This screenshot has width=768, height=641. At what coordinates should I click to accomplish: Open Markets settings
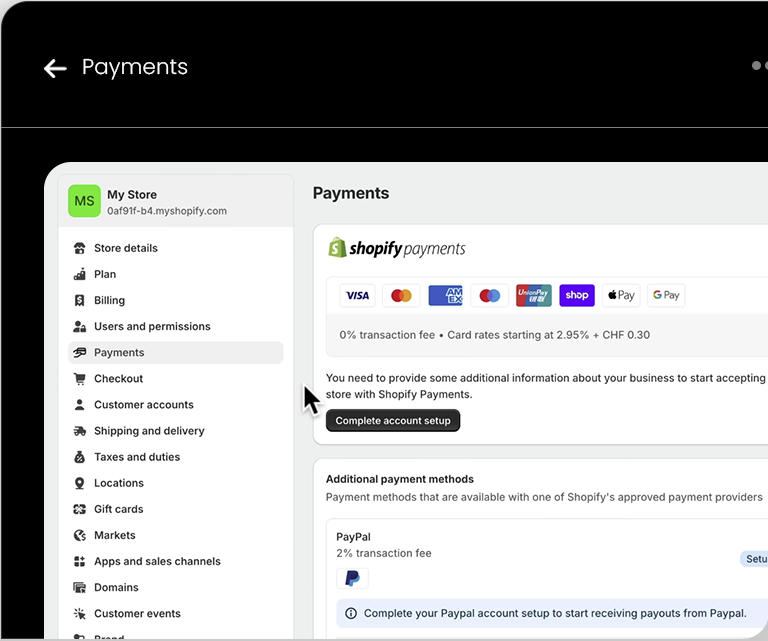click(x=175, y=535)
